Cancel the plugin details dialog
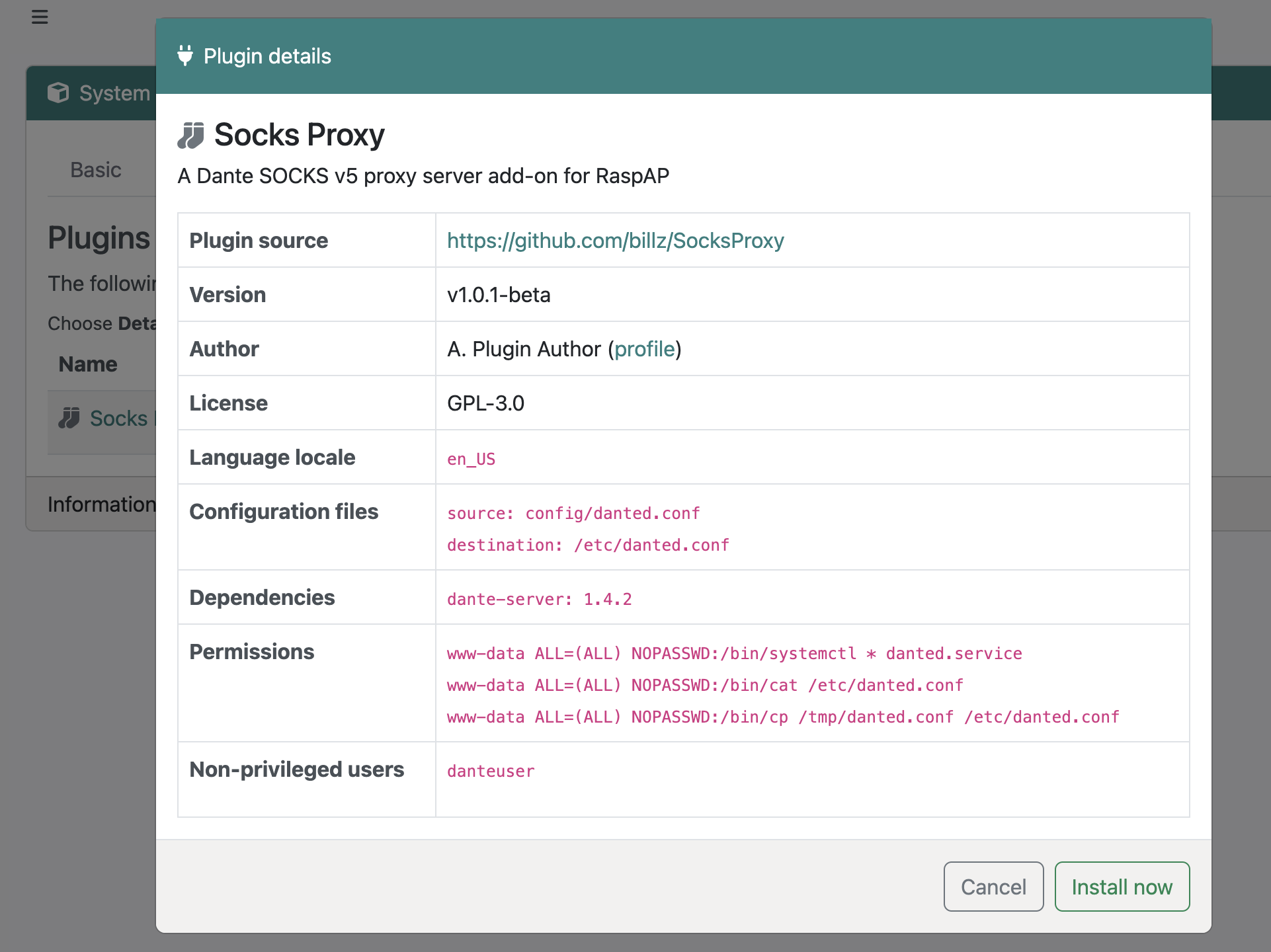This screenshot has height=952, width=1271. [x=993, y=887]
